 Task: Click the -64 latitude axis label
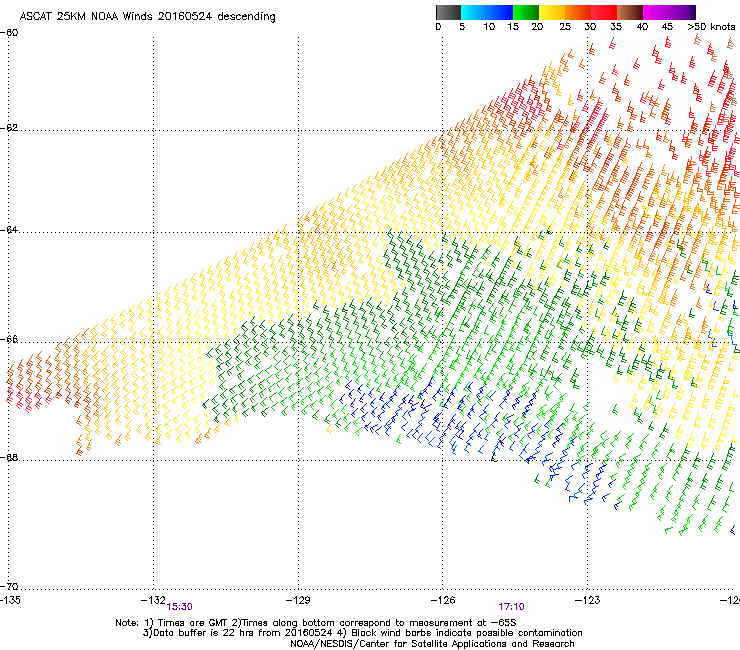click(x=9, y=230)
